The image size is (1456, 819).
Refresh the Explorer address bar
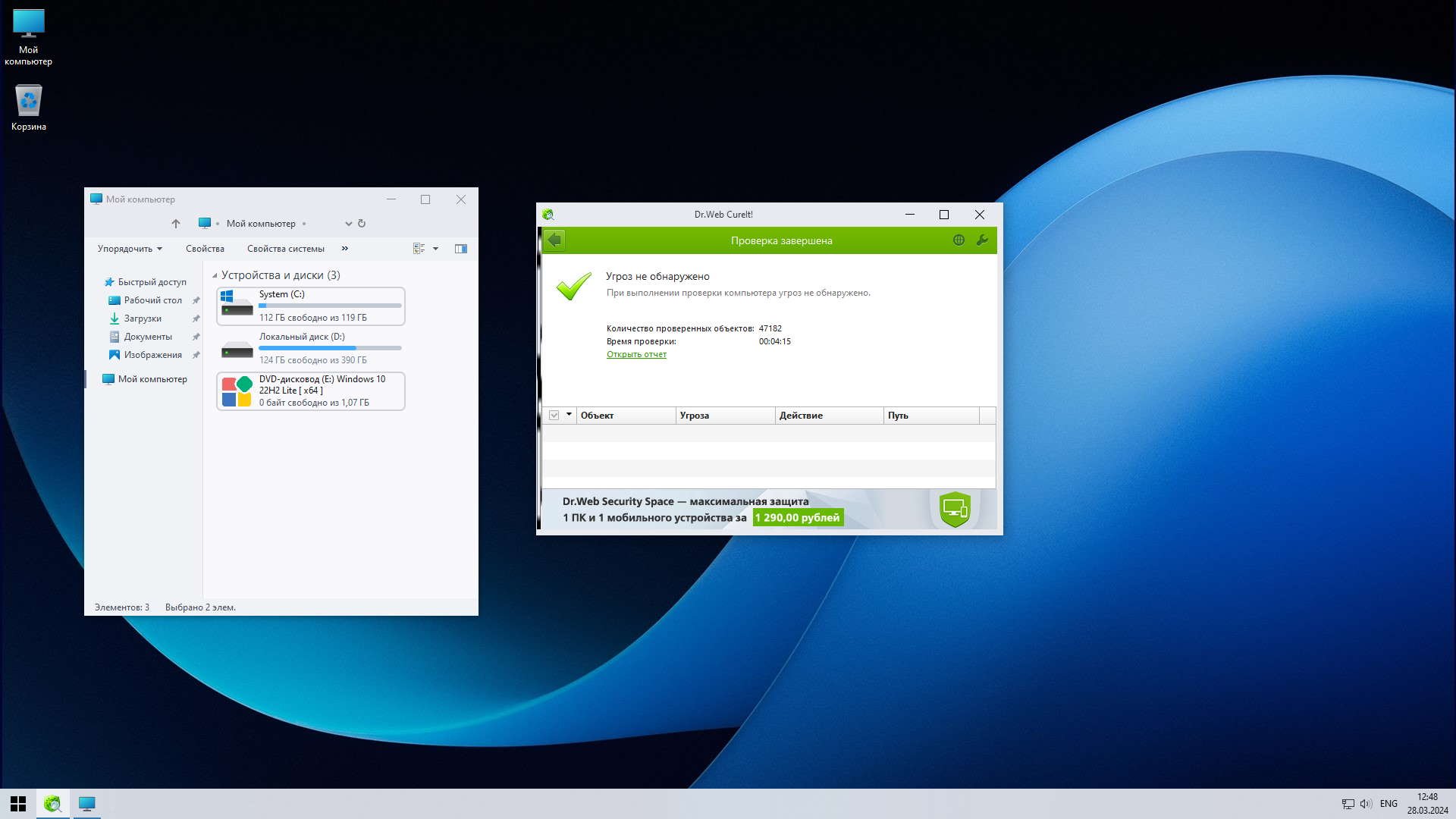pos(362,224)
